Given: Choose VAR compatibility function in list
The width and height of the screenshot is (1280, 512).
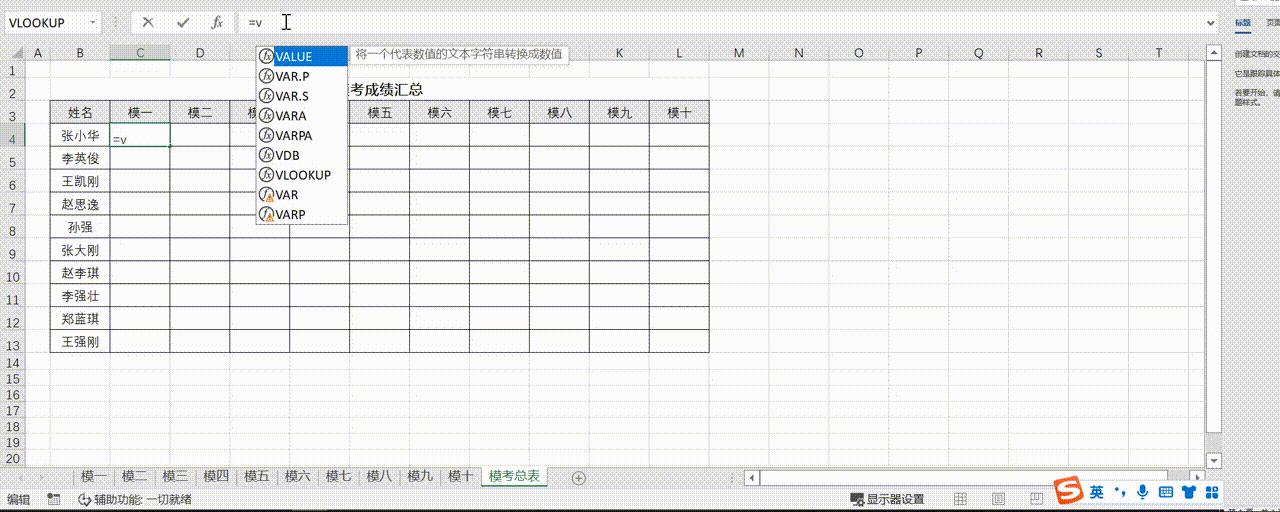Looking at the screenshot, I should [302, 195].
